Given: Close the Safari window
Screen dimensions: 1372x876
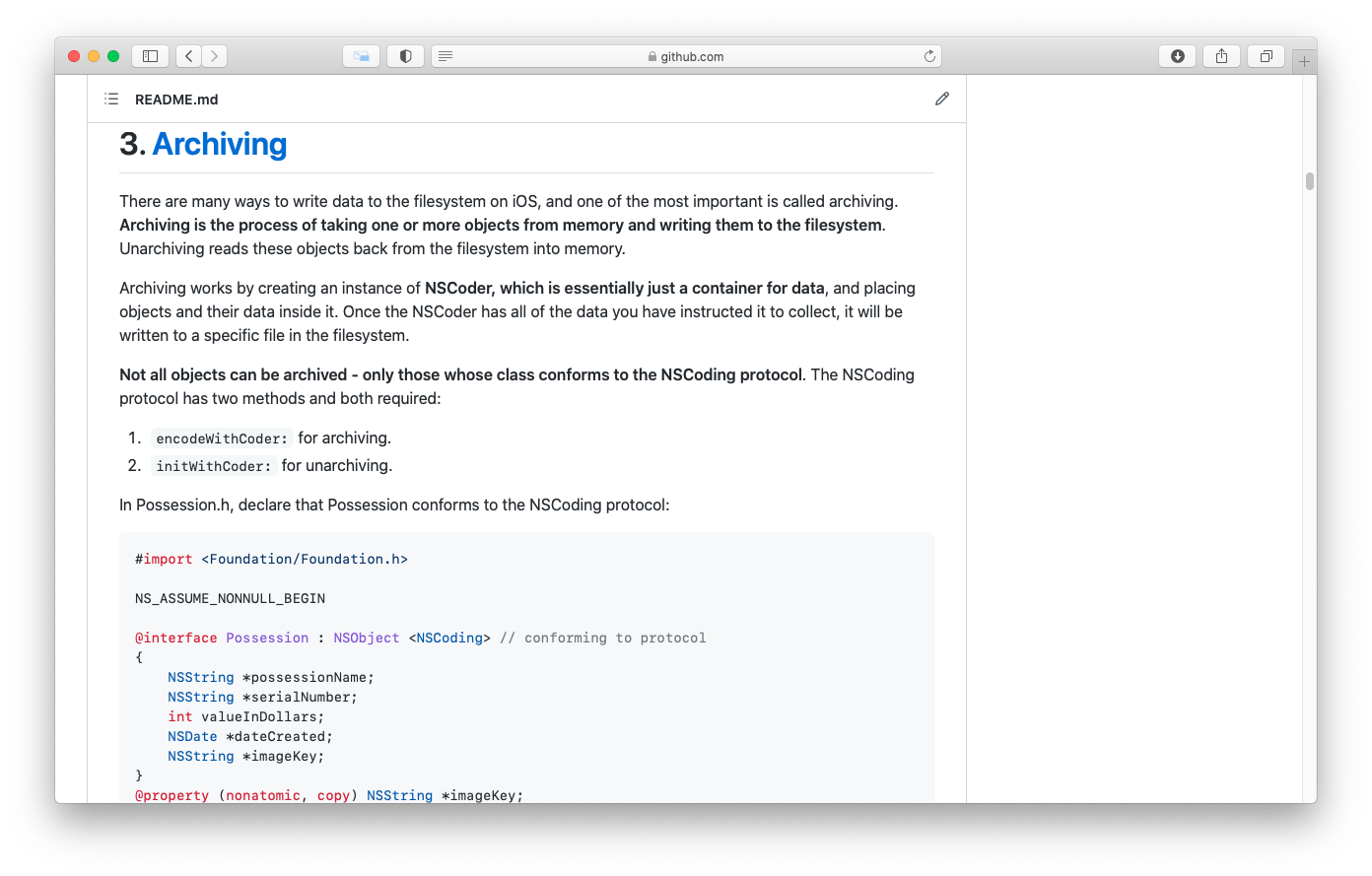Looking at the screenshot, I should (74, 56).
